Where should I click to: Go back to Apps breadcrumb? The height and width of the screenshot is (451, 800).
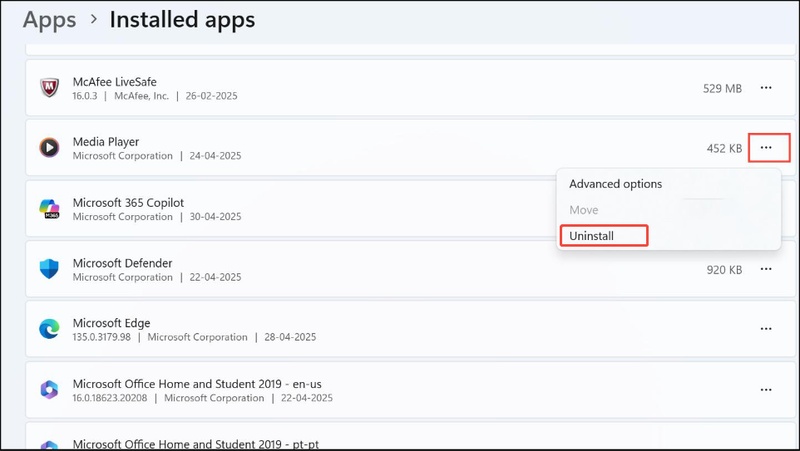click(49, 20)
